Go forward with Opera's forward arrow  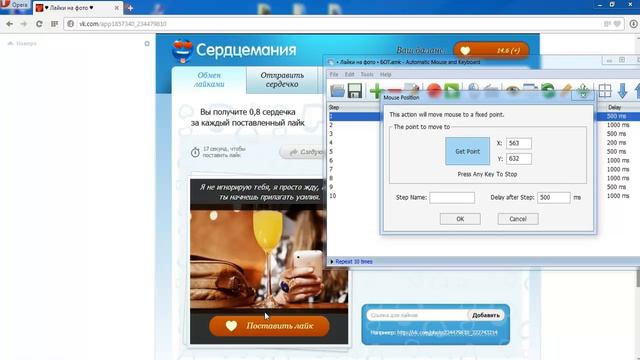tap(24, 24)
